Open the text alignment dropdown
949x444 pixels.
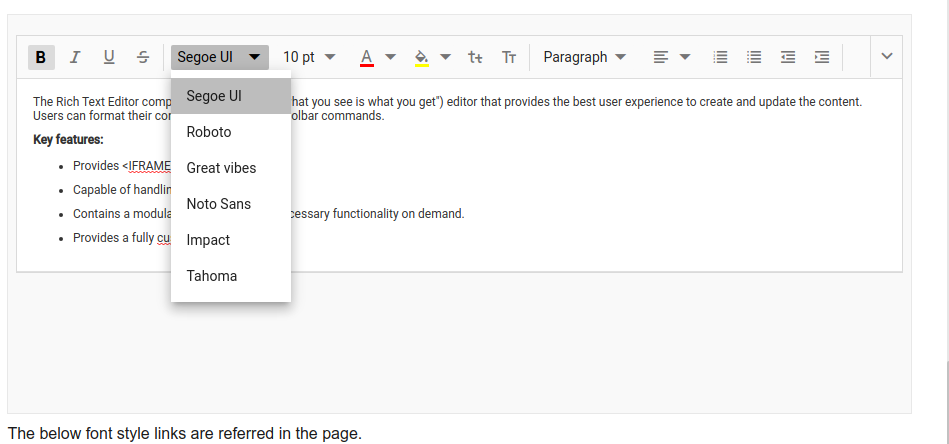671,57
